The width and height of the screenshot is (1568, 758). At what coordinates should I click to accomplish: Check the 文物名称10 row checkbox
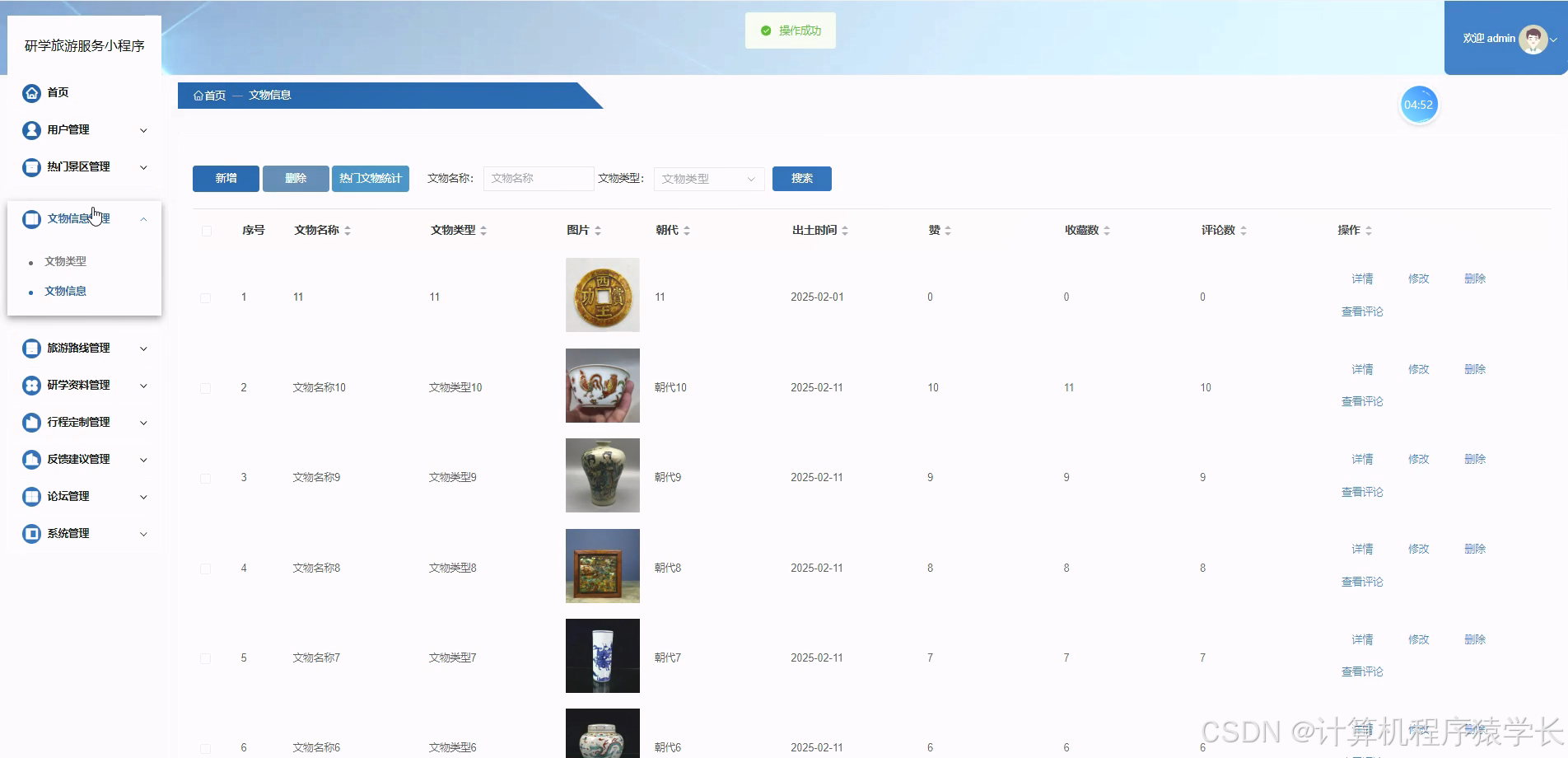click(205, 388)
